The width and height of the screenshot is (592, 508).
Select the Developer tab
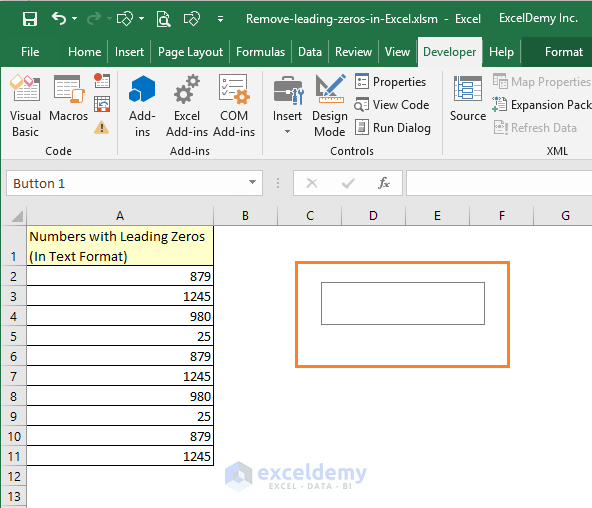pos(449,52)
